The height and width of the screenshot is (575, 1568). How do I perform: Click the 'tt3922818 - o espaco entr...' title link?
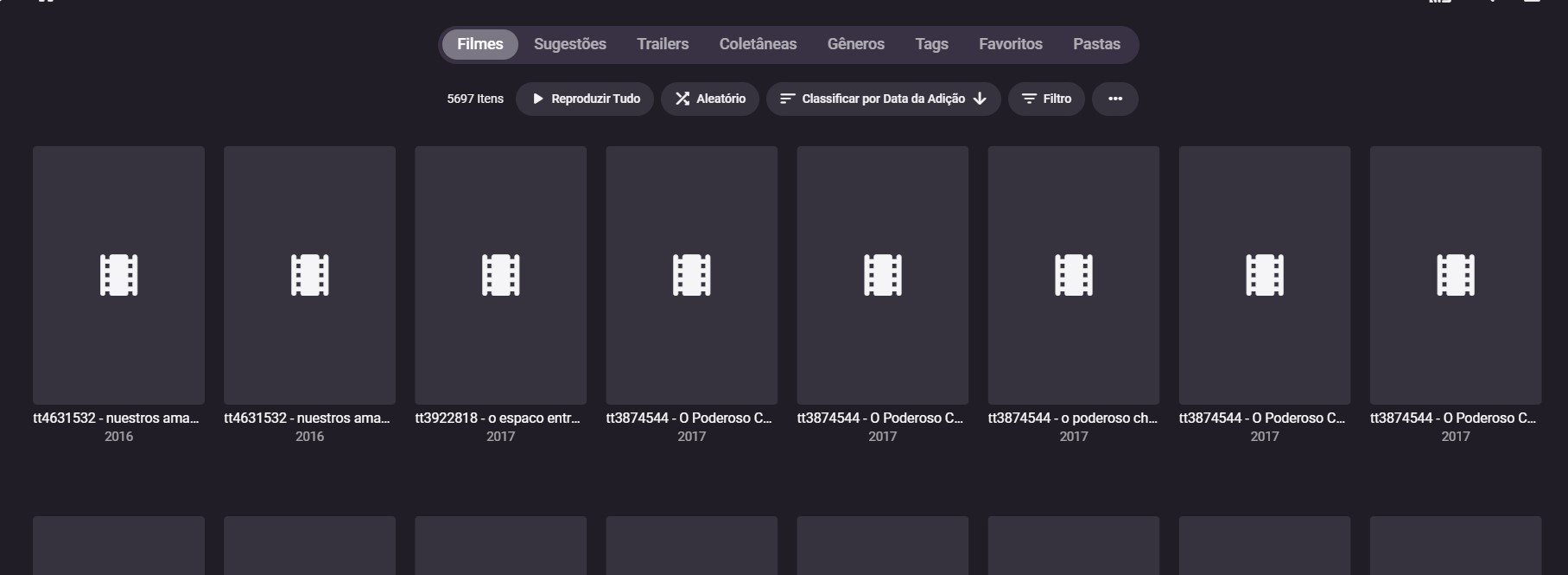pos(498,418)
